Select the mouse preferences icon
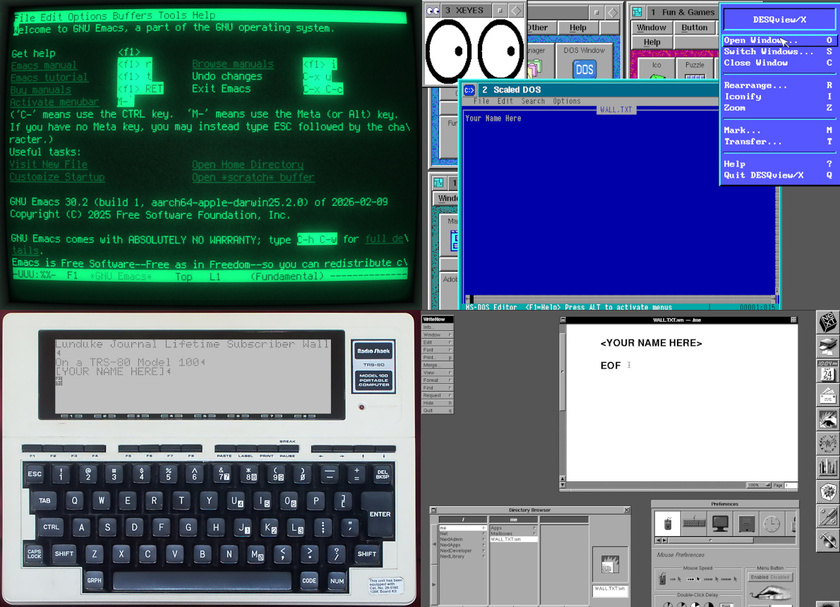The image size is (840, 607). point(668,523)
